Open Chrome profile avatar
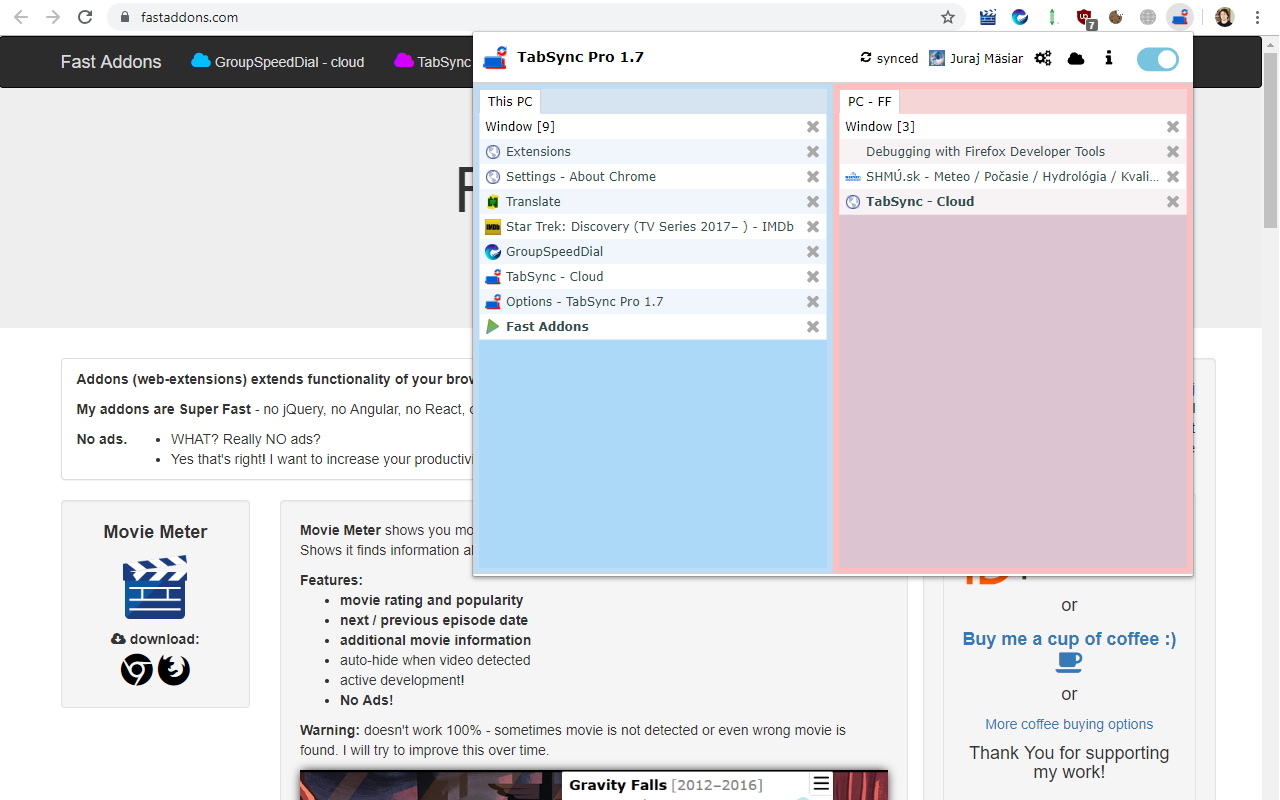The height and width of the screenshot is (800, 1280). [x=1224, y=17]
